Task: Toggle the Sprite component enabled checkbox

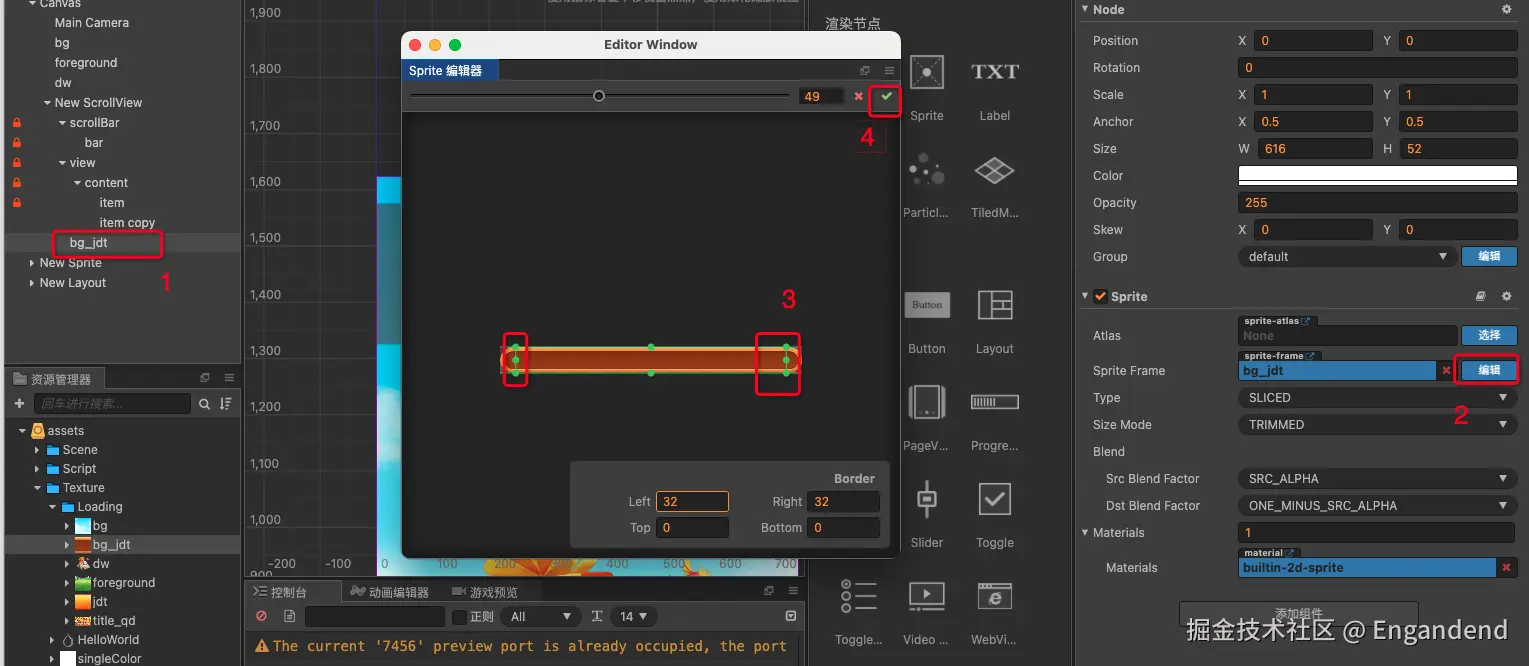Action: pos(1100,296)
